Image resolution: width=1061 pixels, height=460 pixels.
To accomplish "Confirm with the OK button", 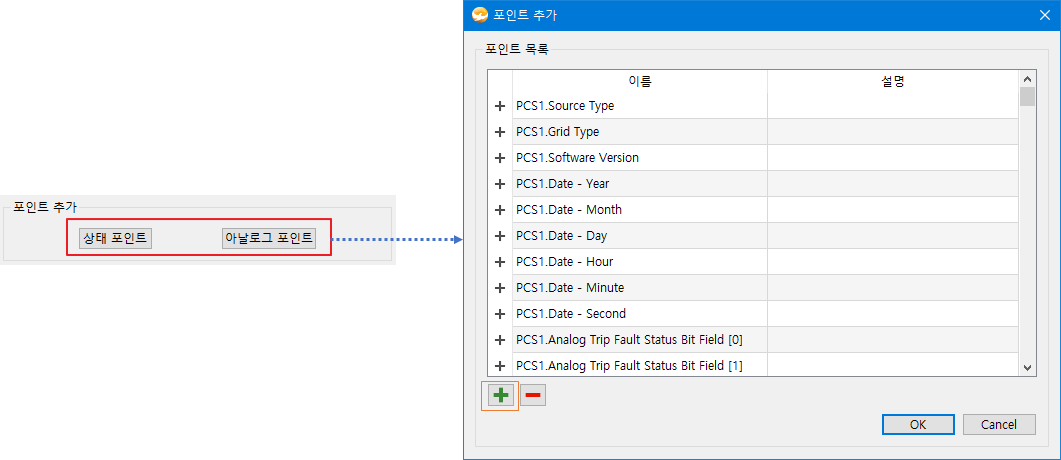I will tap(918, 425).
